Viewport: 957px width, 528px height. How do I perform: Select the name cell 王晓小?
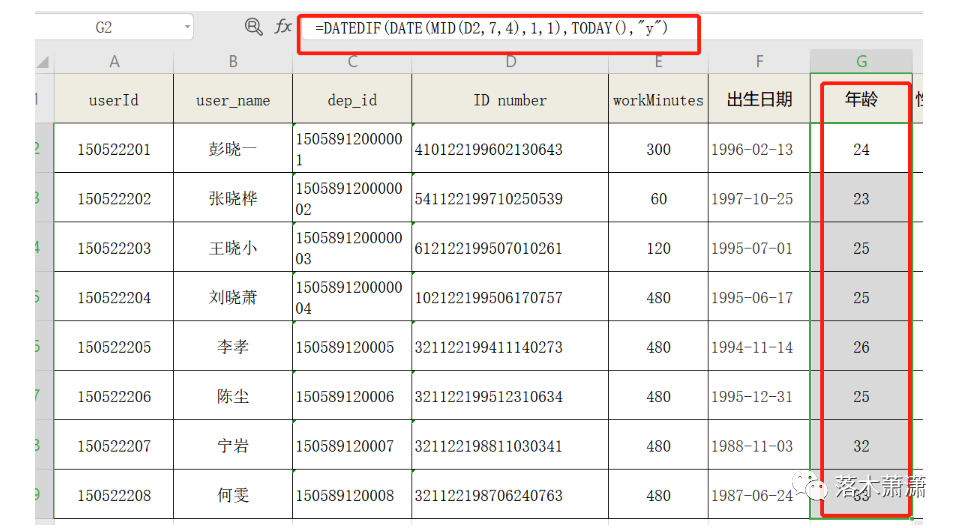pyautogui.click(x=233, y=247)
